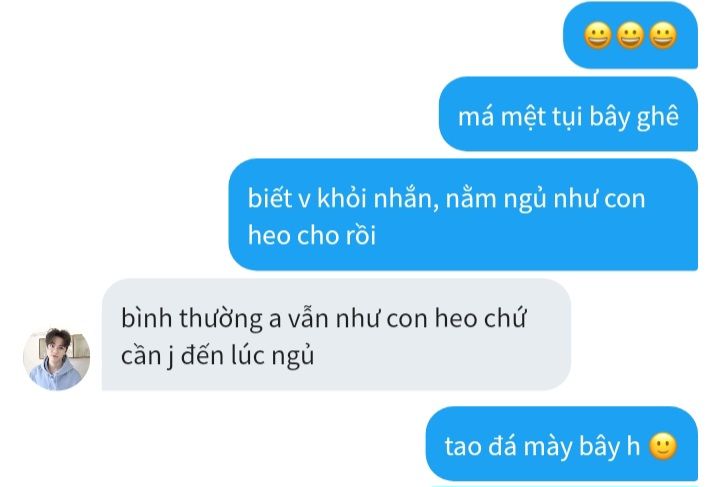This screenshot has height=487, width=720.
Task: Tap the "cần j đến lúc ngủ" text line
Action: point(218,356)
